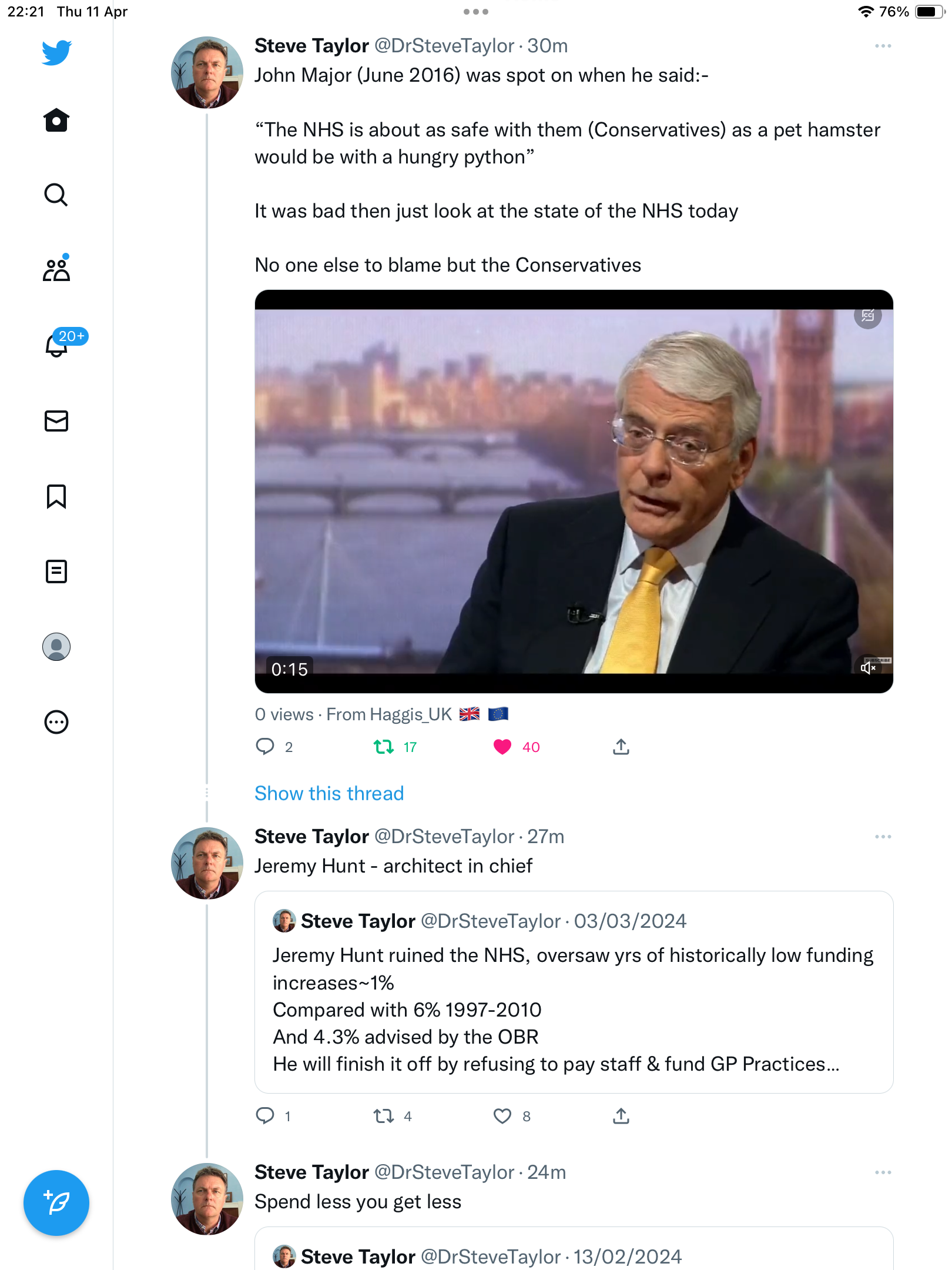
Task: Open the Home feed icon
Action: pyautogui.click(x=56, y=120)
